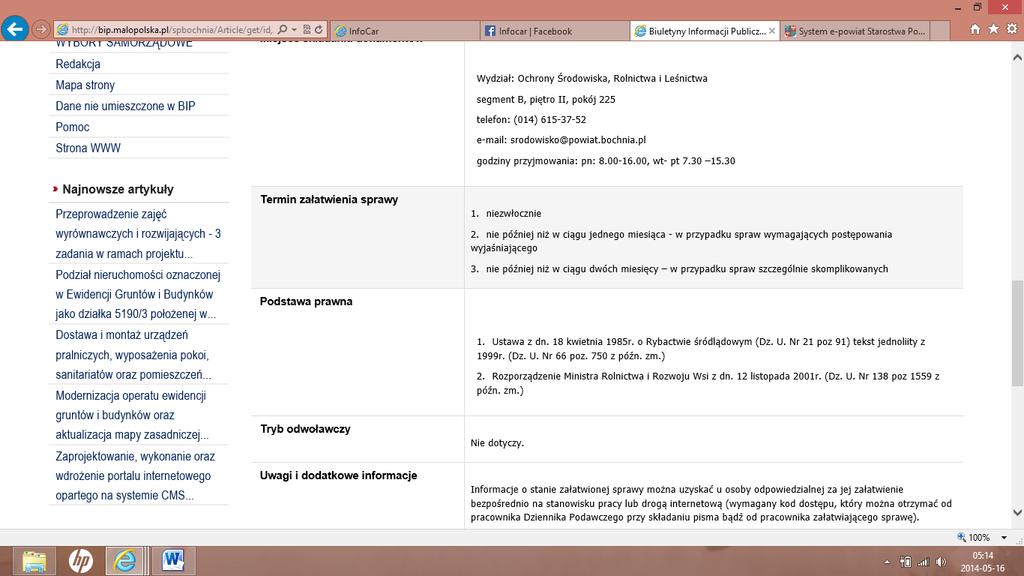Toggle the compatibility view icon in the address bar
The height and width of the screenshot is (576, 1024).
[x=306, y=30]
